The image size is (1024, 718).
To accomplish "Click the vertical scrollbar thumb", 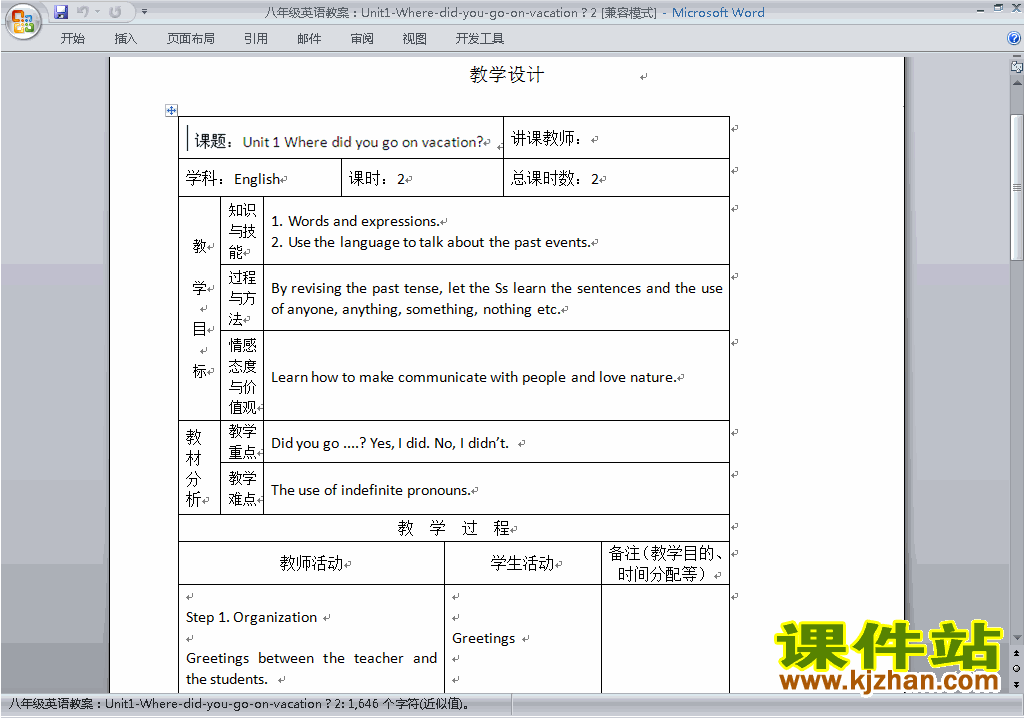I will click(x=1017, y=188).
